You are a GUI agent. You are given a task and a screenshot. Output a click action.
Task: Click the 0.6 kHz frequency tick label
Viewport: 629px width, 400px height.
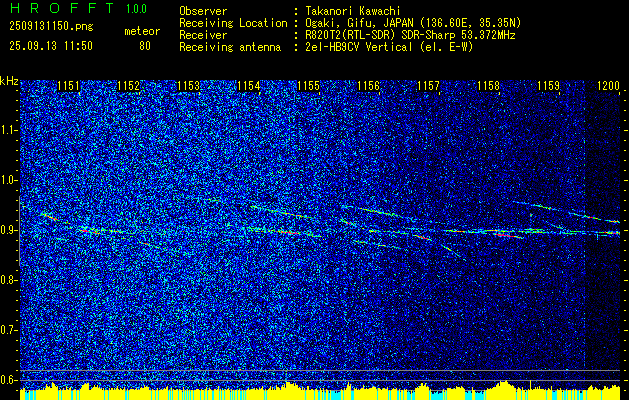(x=9, y=380)
